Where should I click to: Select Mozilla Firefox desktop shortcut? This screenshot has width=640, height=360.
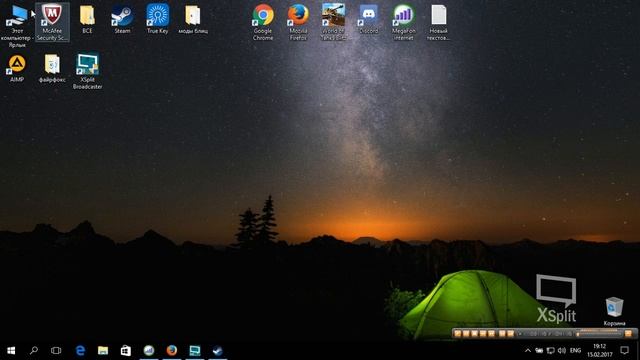[298, 22]
